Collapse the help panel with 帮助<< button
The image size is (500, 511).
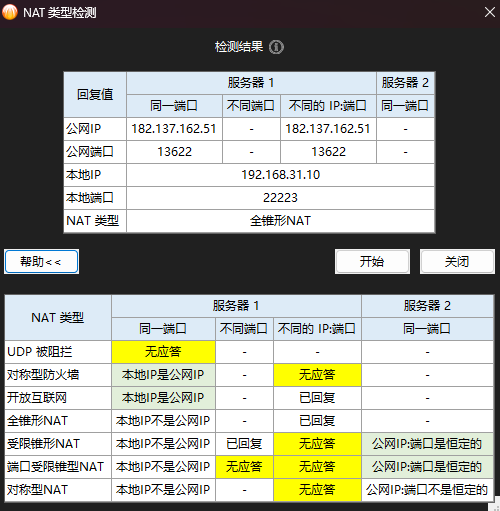[42, 262]
